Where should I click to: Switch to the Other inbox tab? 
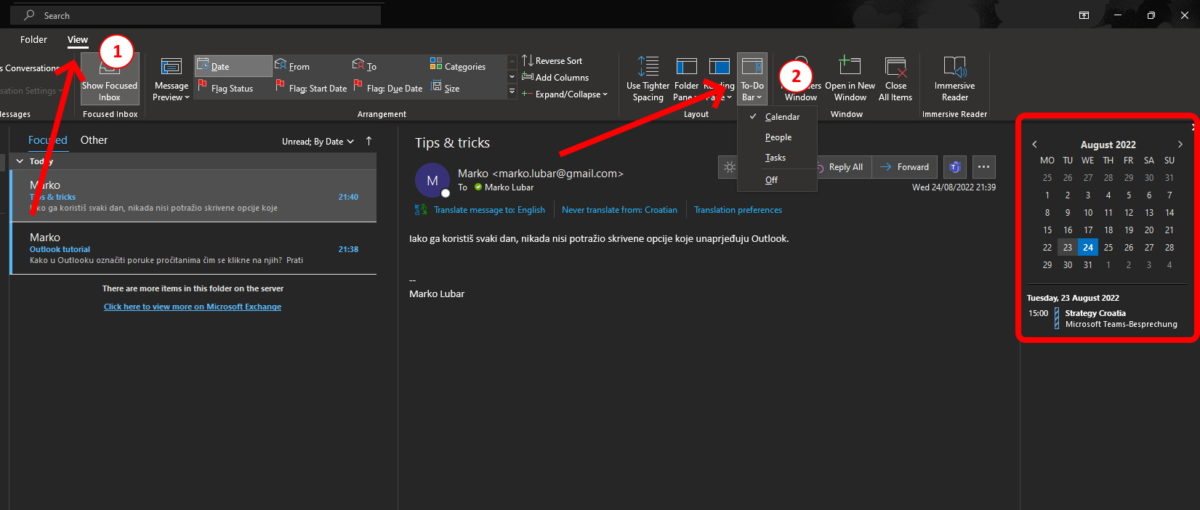click(94, 140)
